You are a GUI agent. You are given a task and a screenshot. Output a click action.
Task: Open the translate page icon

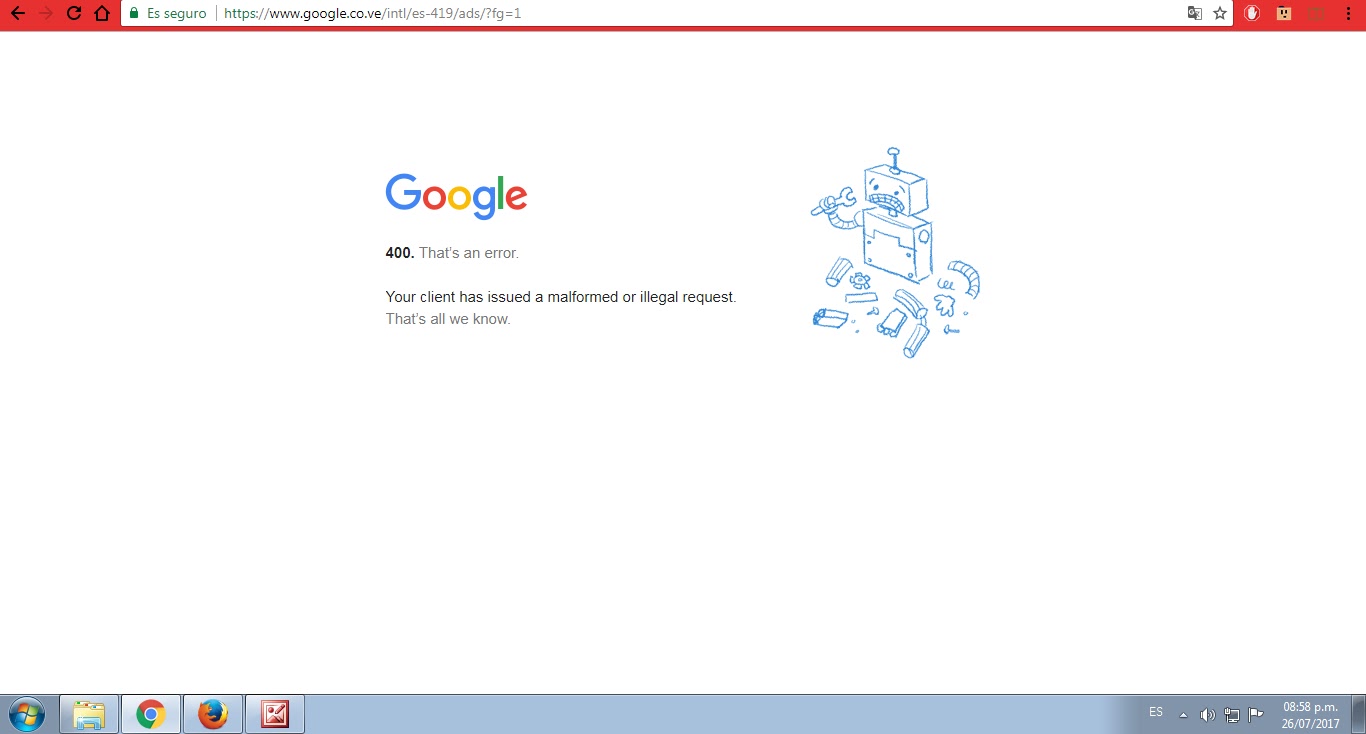[1194, 14]
